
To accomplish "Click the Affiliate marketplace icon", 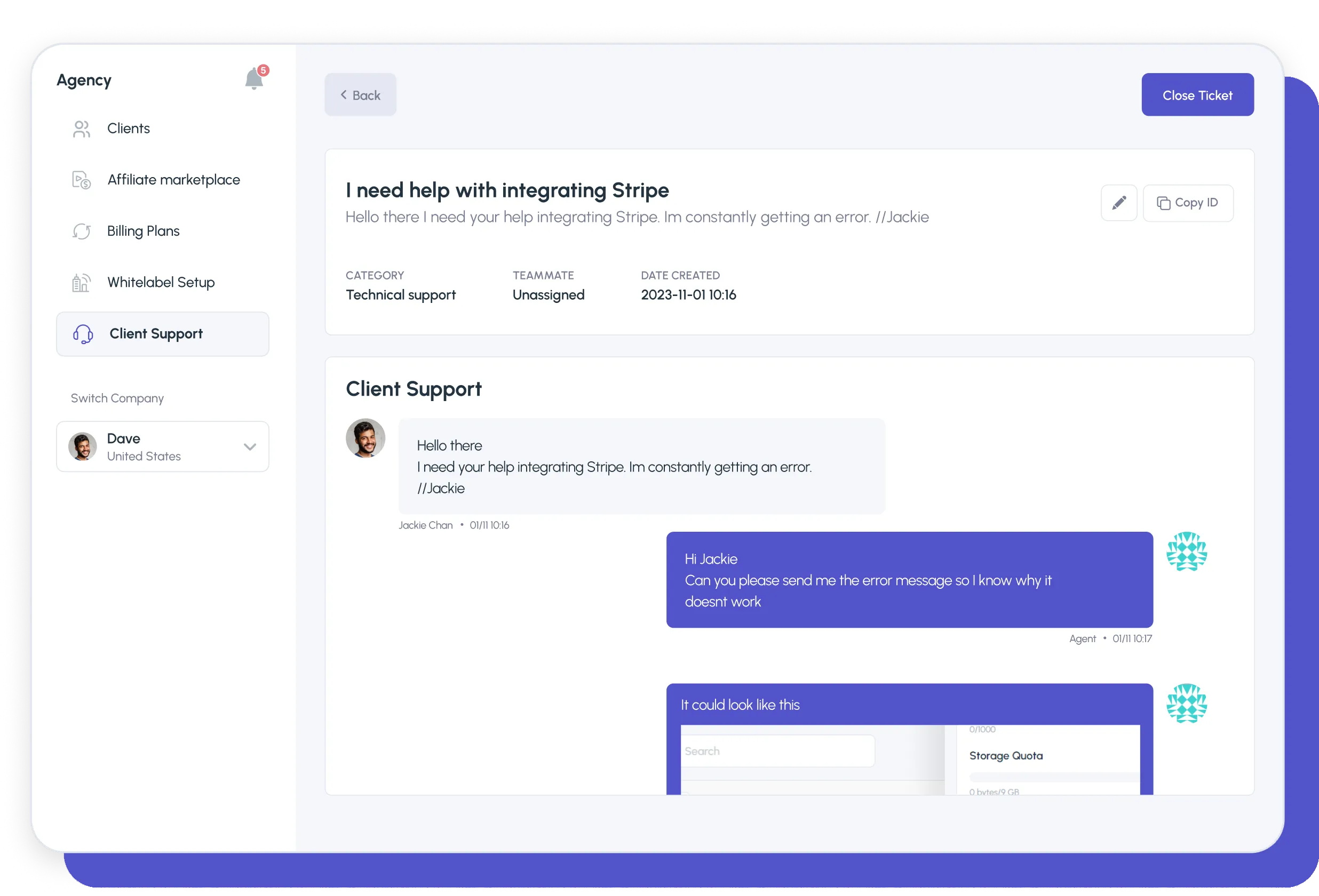I will pos(82,180).
